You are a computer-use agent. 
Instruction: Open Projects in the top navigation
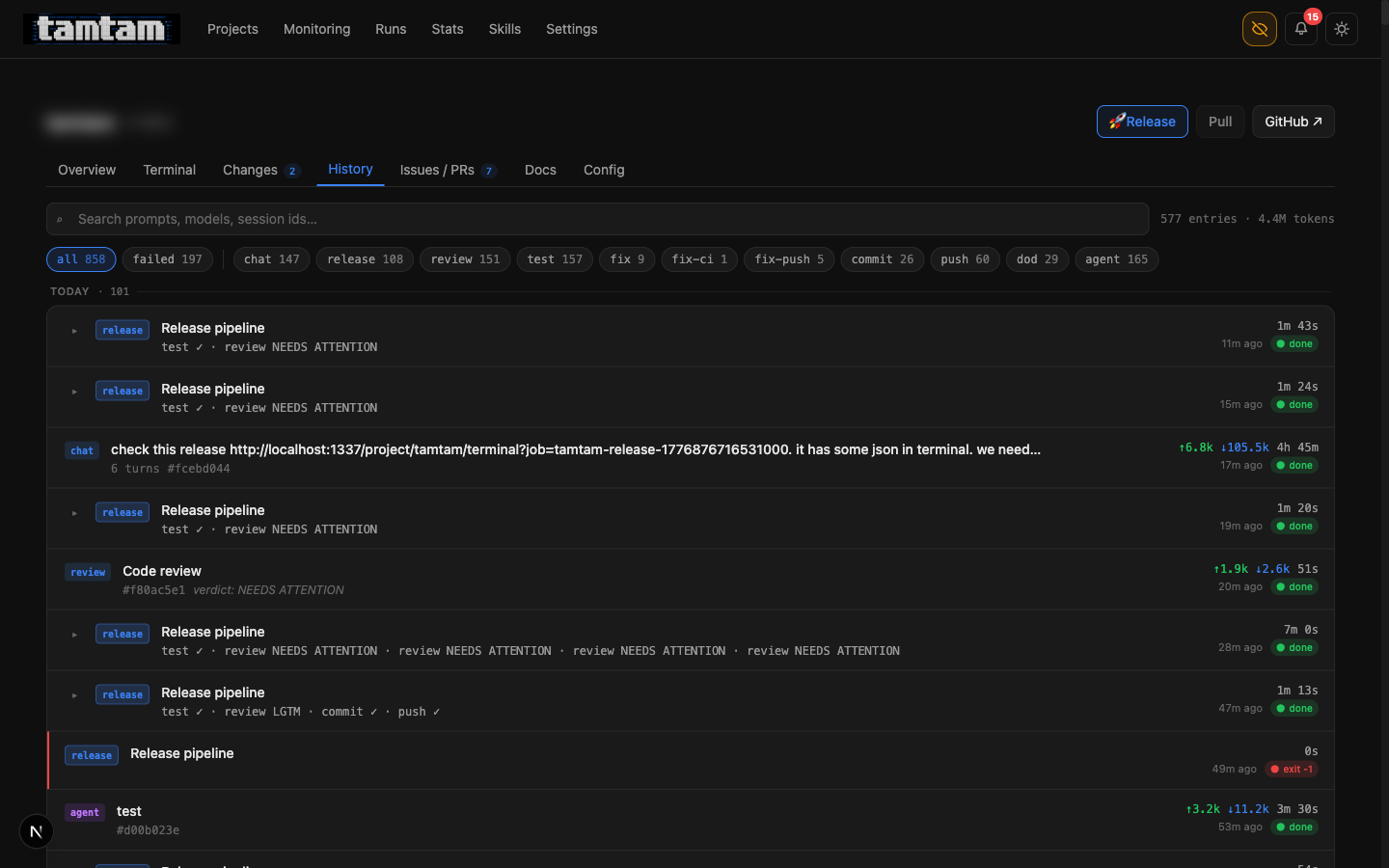(x=232, y=29)
